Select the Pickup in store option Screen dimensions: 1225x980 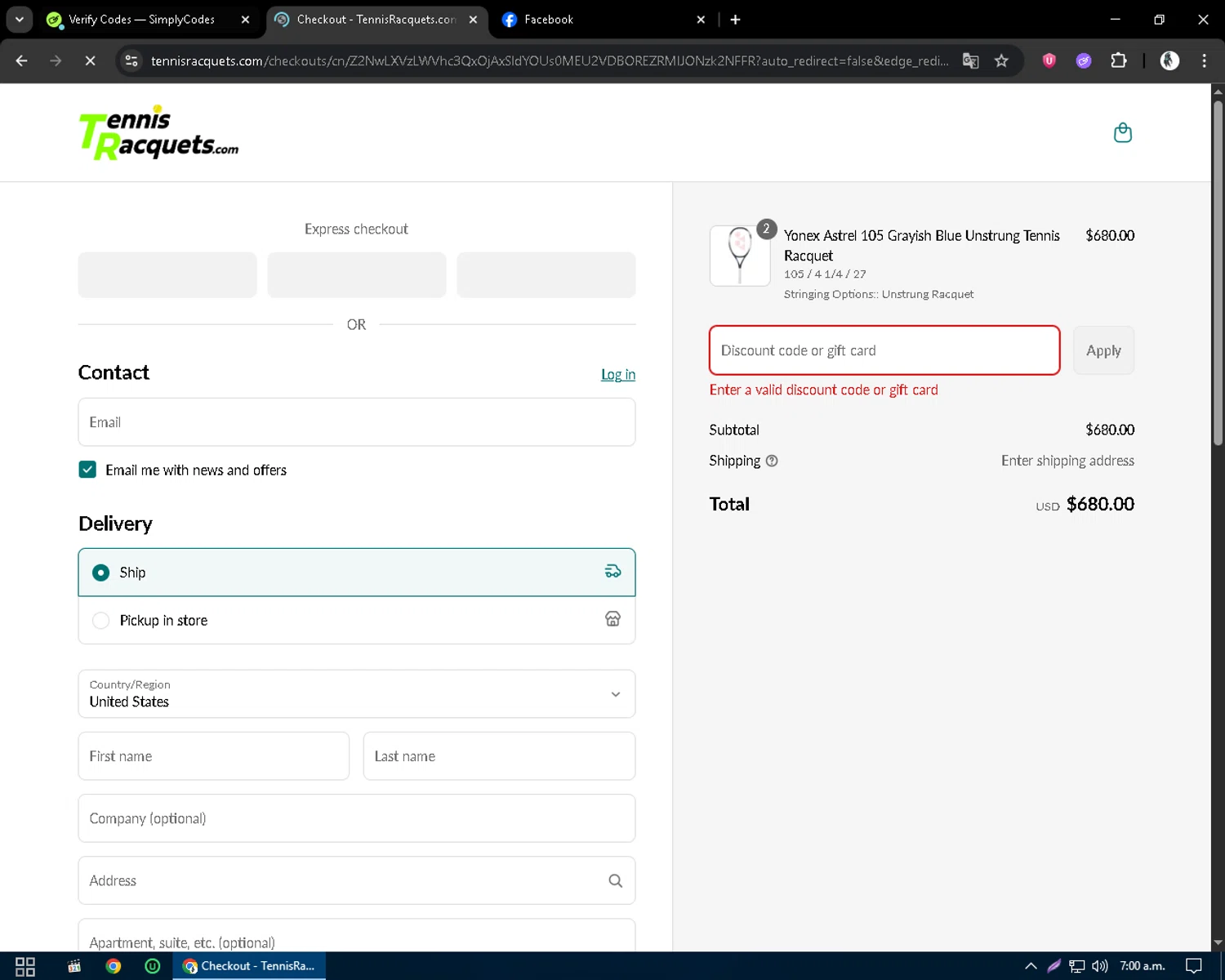[x=357, y=621]
